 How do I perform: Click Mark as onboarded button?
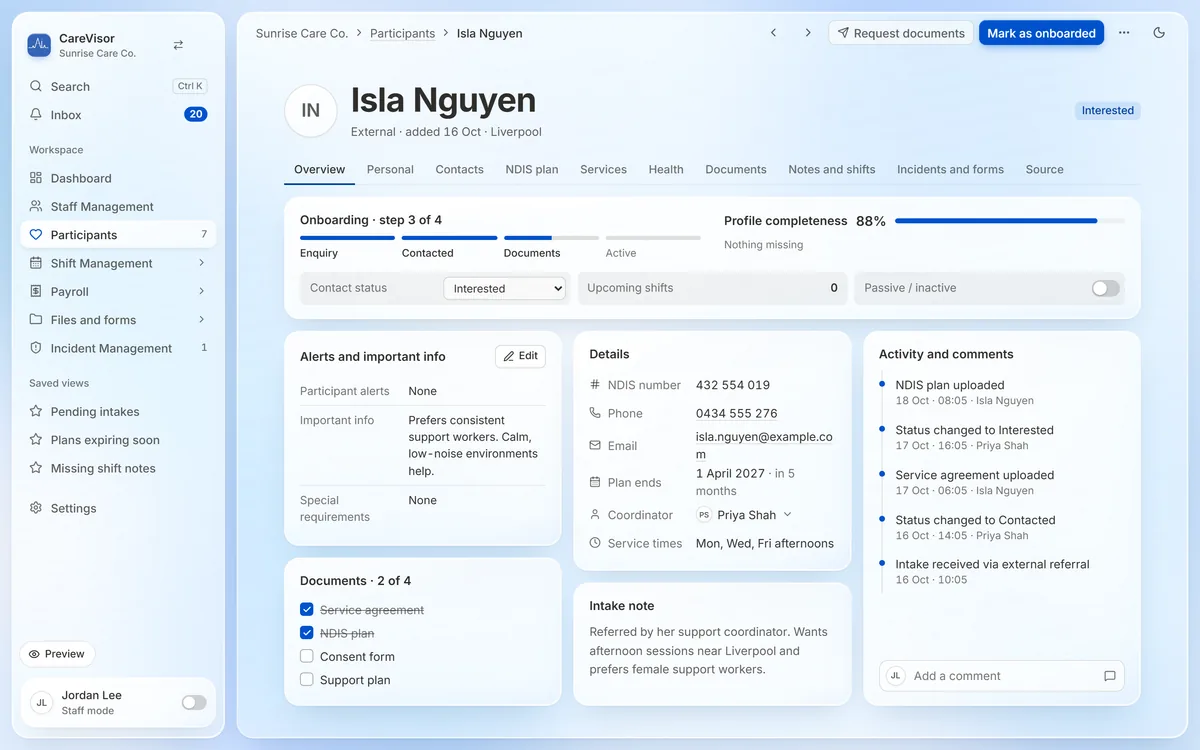[x=1042, y=33]
